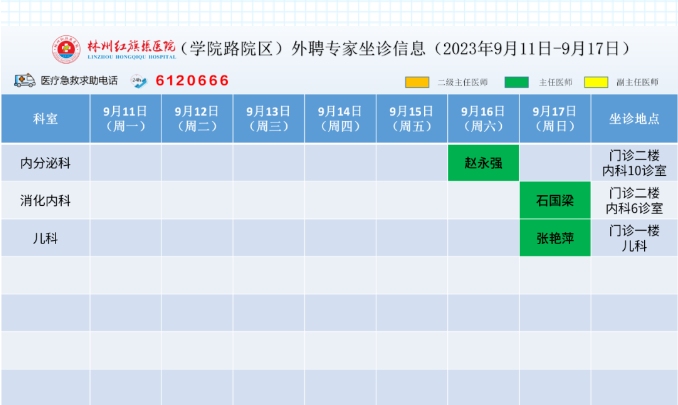Image resolution: width=678 pixels, height=405 pixels.
Task: Click the 外聘专家坐诊信息 title text
Action: (358, 49)
